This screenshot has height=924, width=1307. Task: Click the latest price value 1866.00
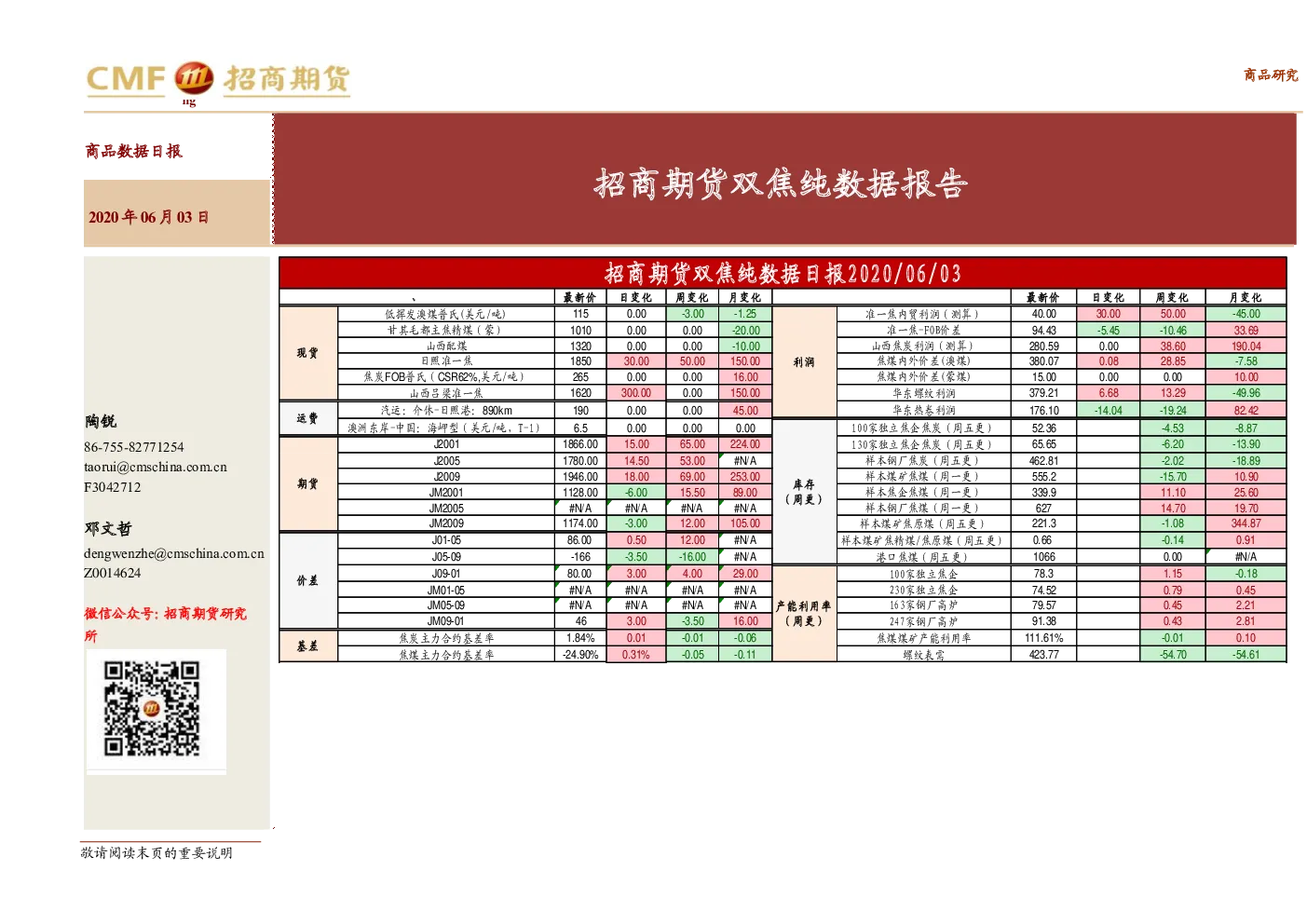(x=580, y=444)
